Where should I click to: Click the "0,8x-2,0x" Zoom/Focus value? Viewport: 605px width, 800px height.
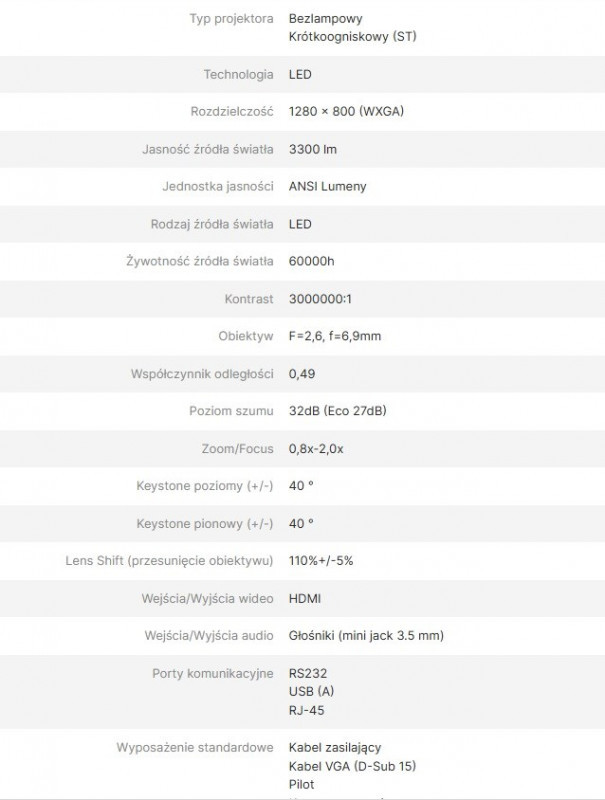point(316,449)
